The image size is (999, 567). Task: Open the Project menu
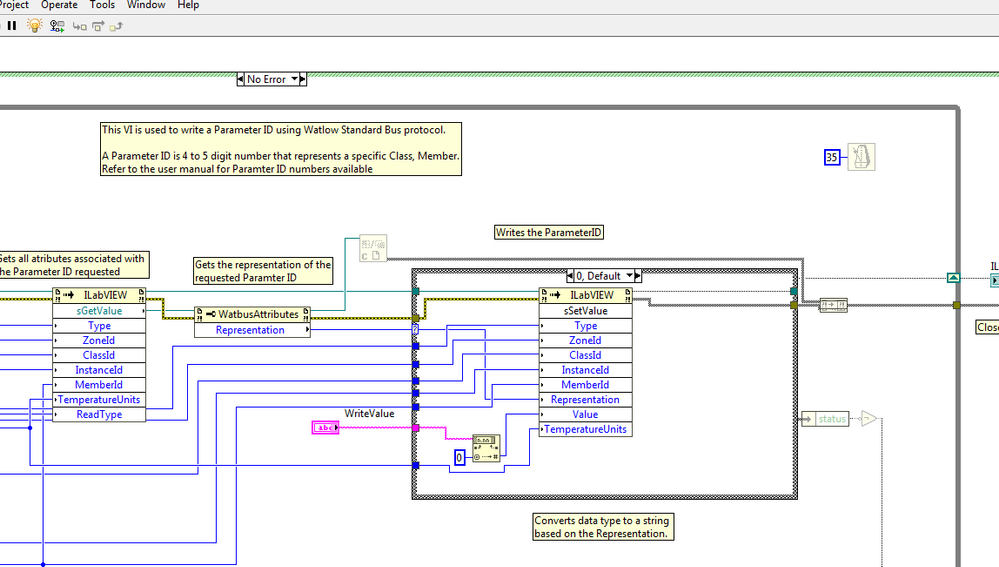14,5
